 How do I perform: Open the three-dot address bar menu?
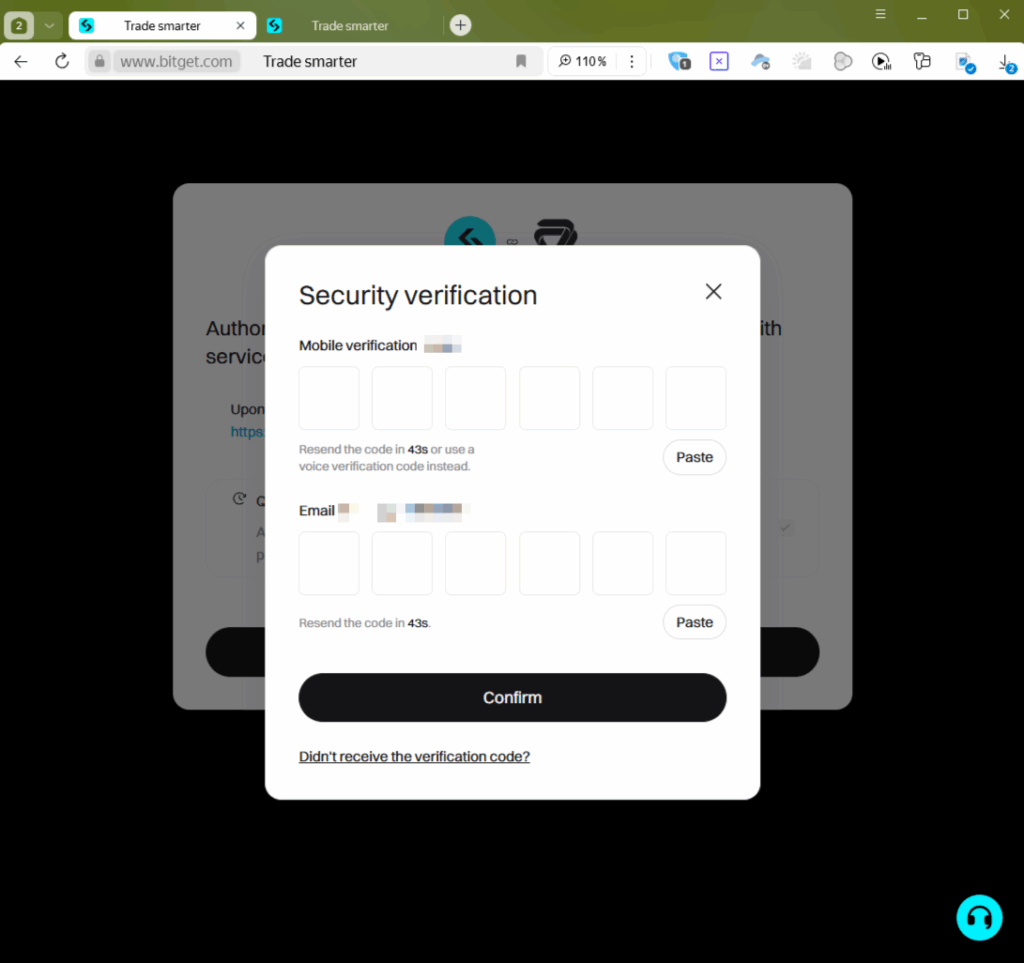[x=632, y=61]
